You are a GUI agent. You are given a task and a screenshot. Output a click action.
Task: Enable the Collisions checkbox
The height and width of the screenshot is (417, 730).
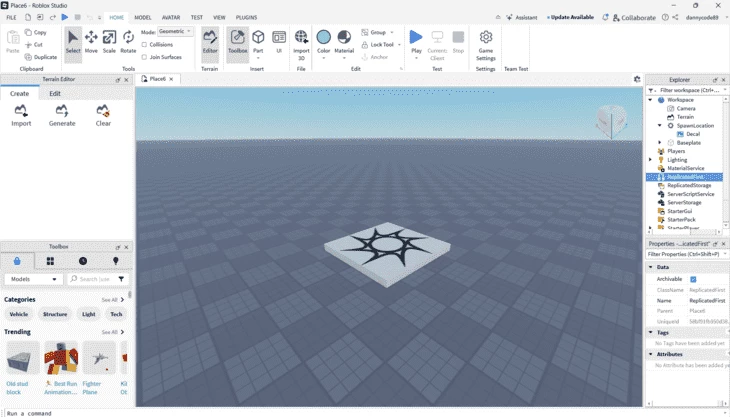coord(144,45)
